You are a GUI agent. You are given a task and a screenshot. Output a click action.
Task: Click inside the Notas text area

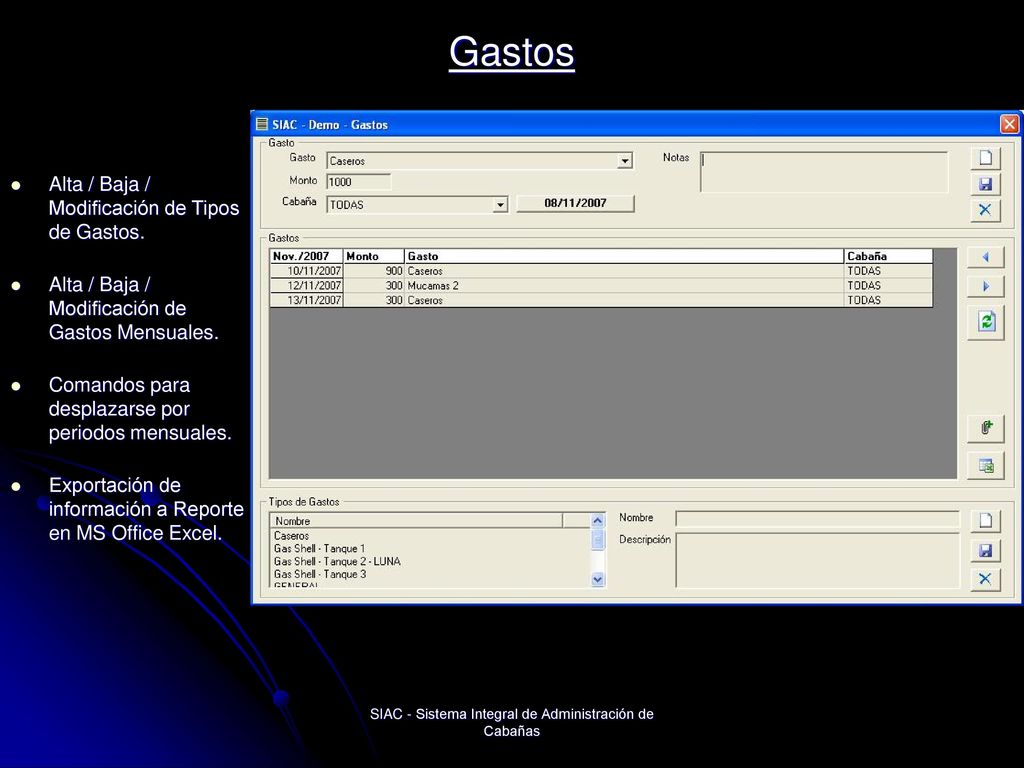coord(824,172)
